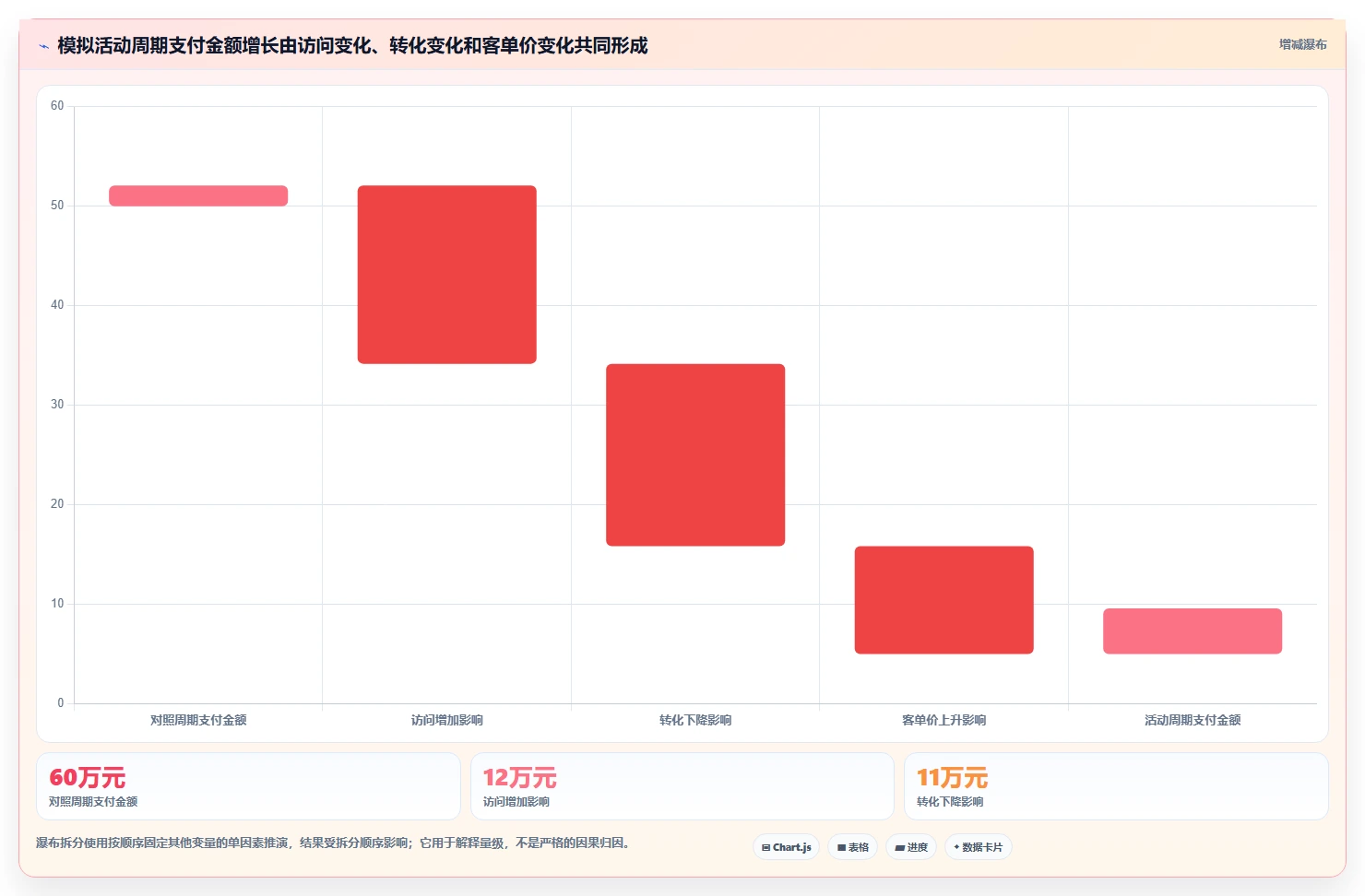Click the 增减瀑布 tag in the header

(1302, 44)
